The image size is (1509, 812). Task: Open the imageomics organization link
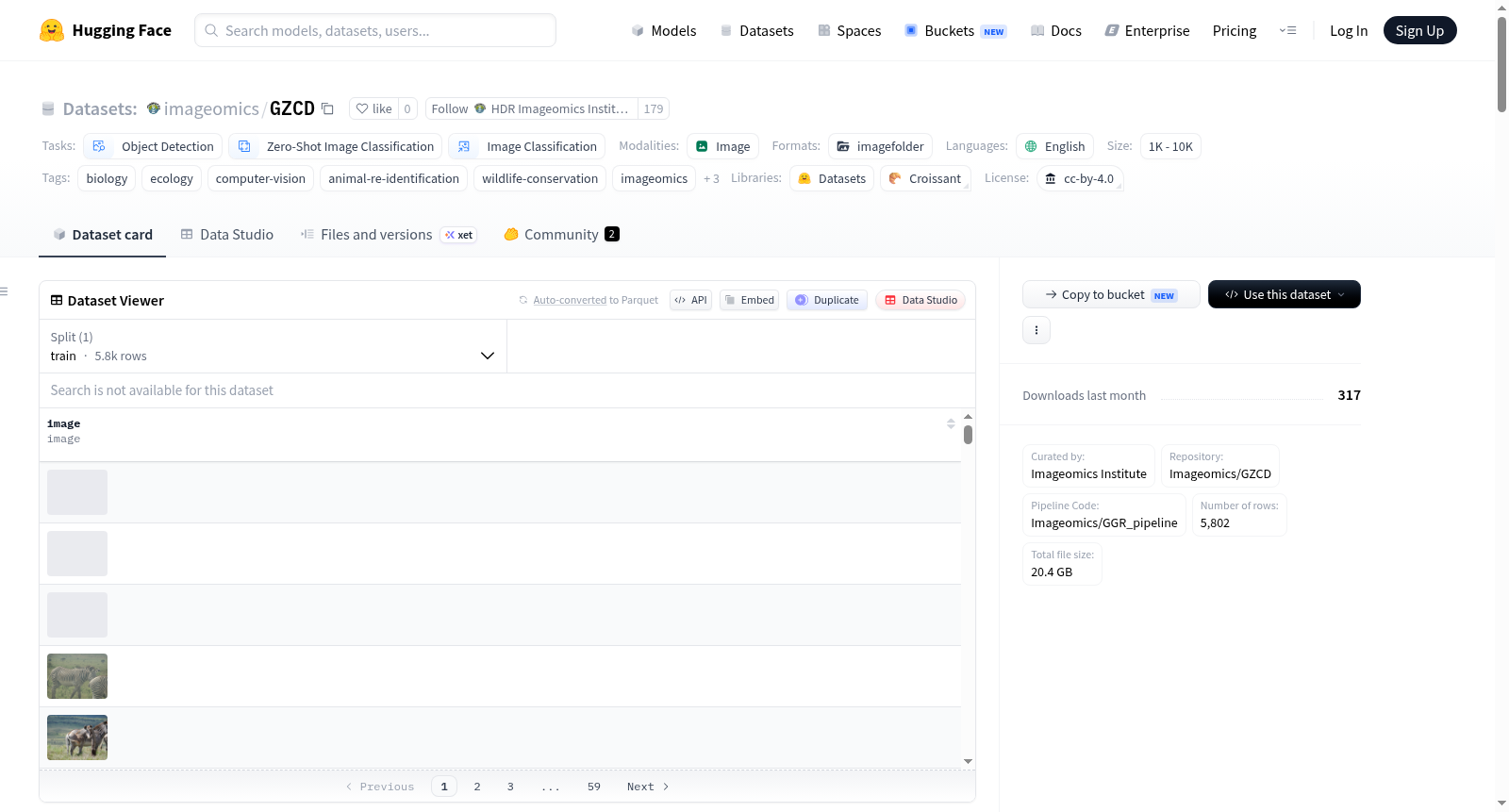[211, 108]
